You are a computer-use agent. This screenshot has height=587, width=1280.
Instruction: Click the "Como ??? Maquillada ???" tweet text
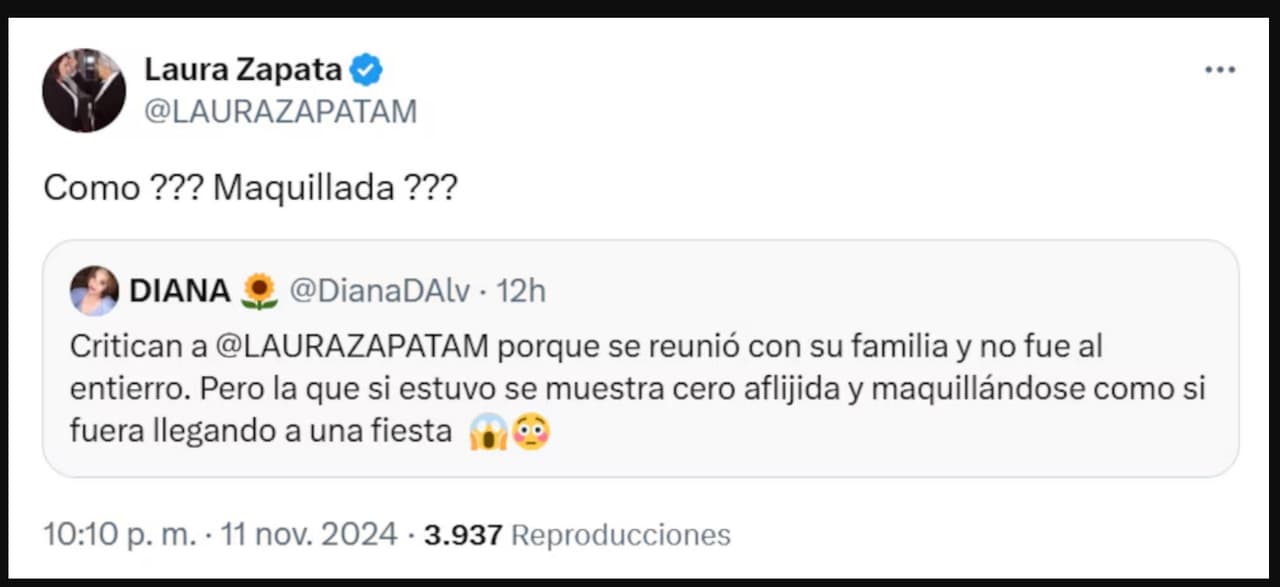click(x=250, y=188)
